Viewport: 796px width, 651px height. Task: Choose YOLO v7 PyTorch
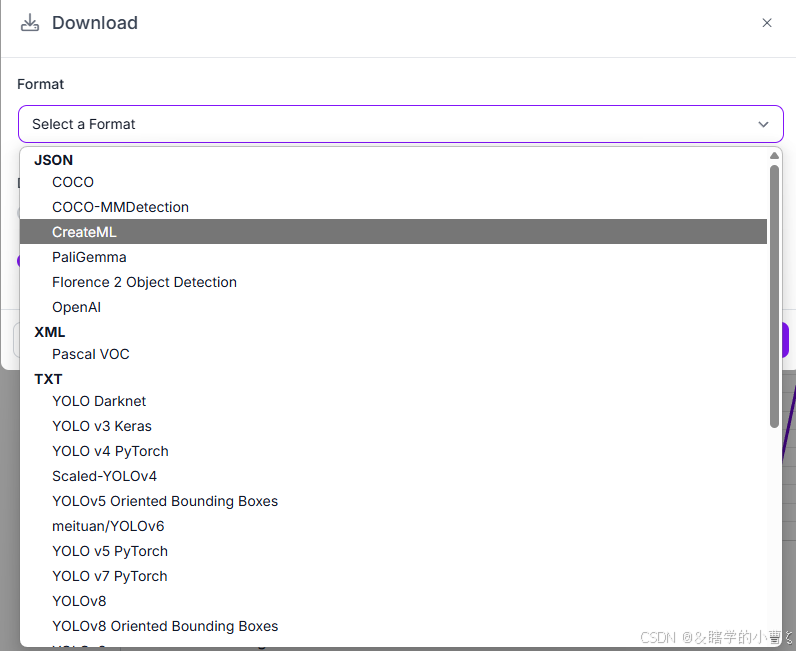pyautogui.click(x=393, y=576)
